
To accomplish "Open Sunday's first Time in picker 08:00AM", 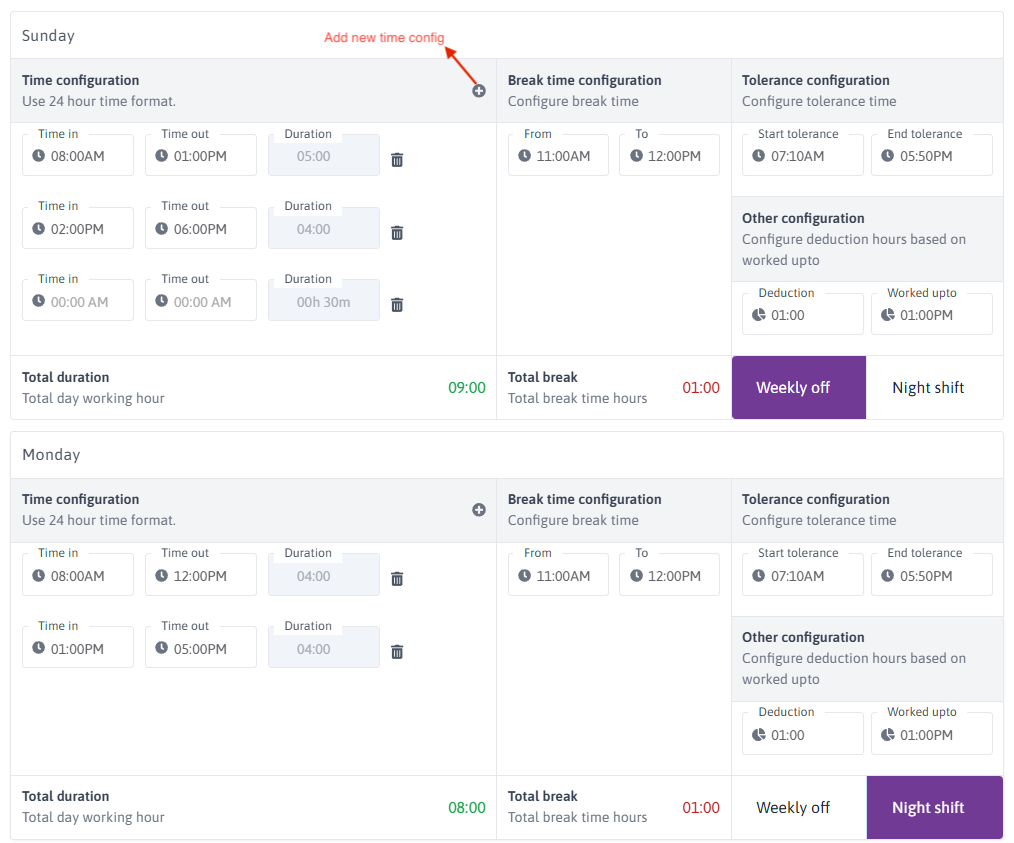I will tap(78, 156).
